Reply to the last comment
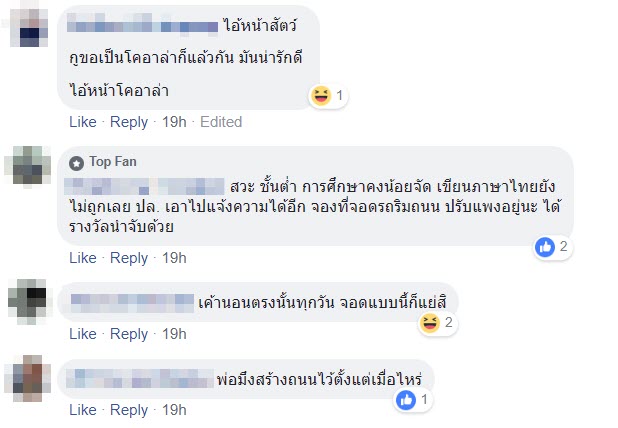618x428 pixels. click(x=129, y=410)
